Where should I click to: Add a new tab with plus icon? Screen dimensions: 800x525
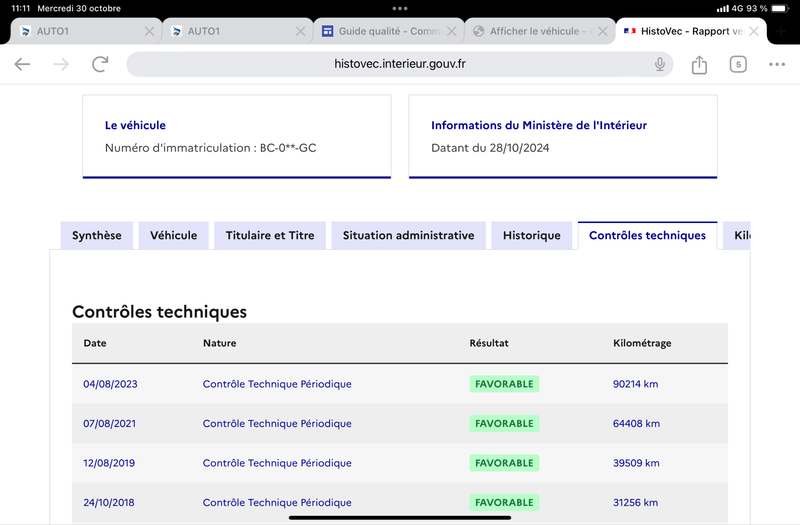781,31
